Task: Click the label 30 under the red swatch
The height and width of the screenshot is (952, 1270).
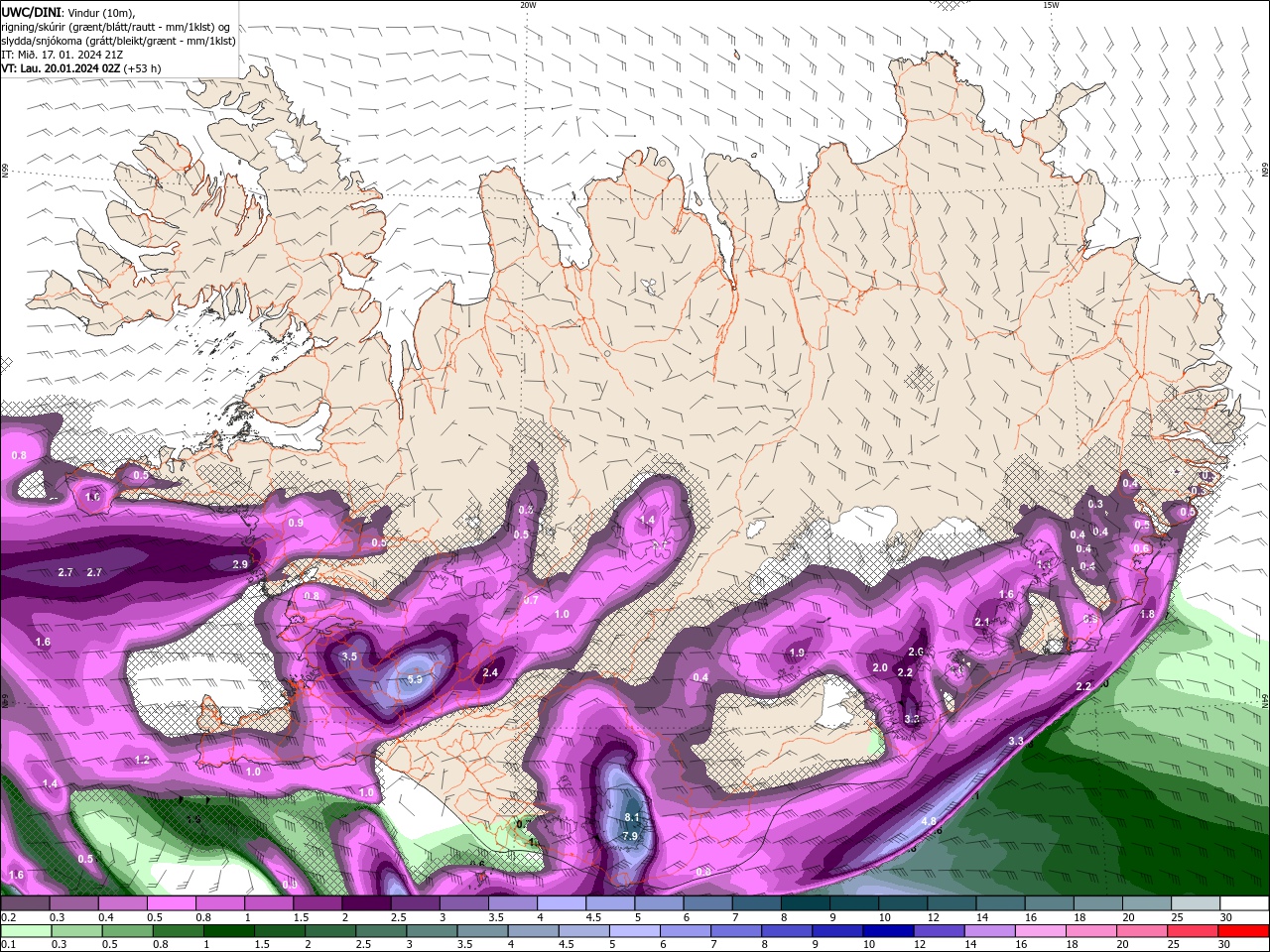Action: [1225, 944]
